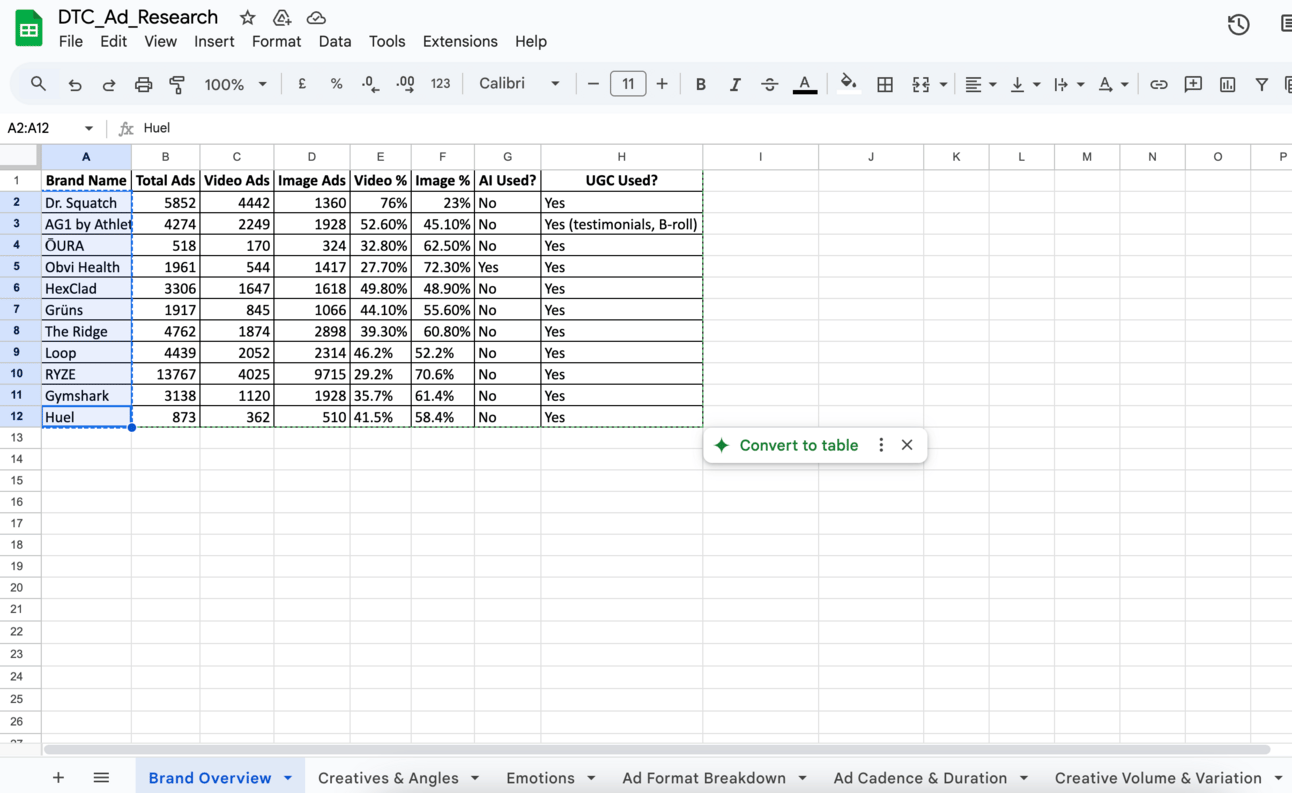
Task: Open vertical align dropdown
Action: tap(1025, 85)
